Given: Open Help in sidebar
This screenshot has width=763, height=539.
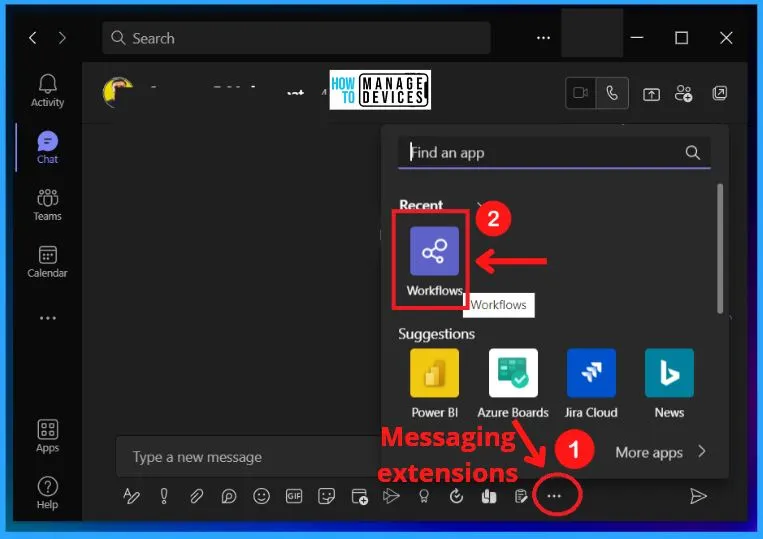Looking at the screenshot, I should point(47,493).
